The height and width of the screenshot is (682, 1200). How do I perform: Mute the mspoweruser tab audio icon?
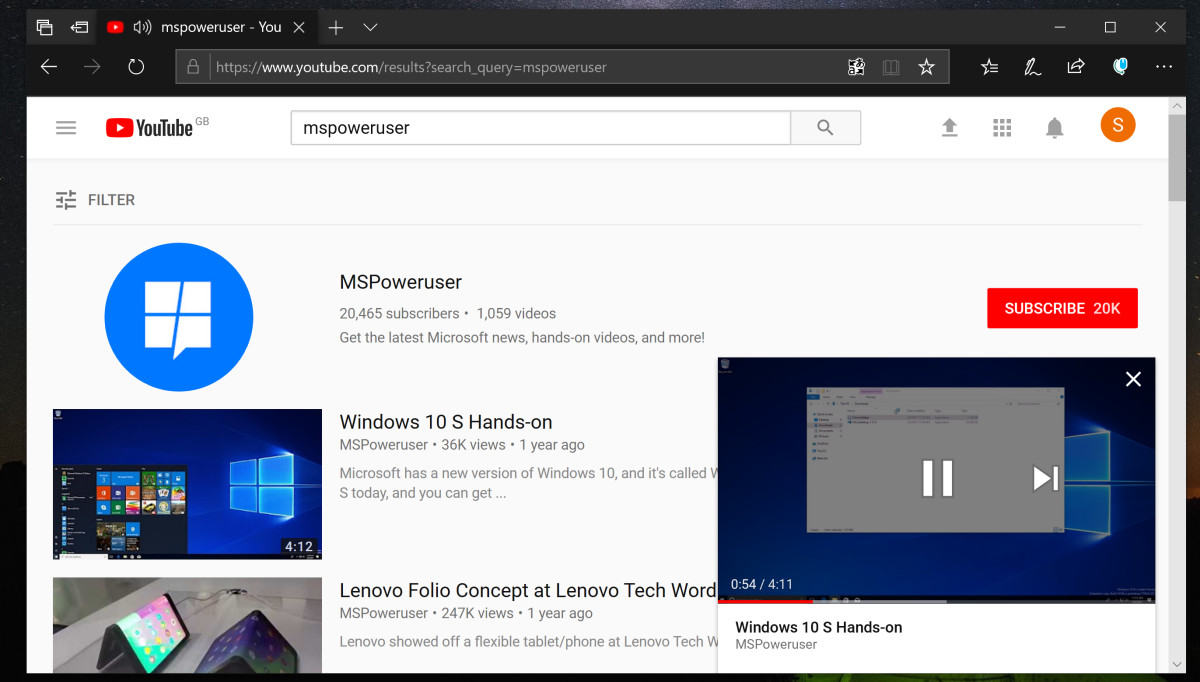point(142,27)
